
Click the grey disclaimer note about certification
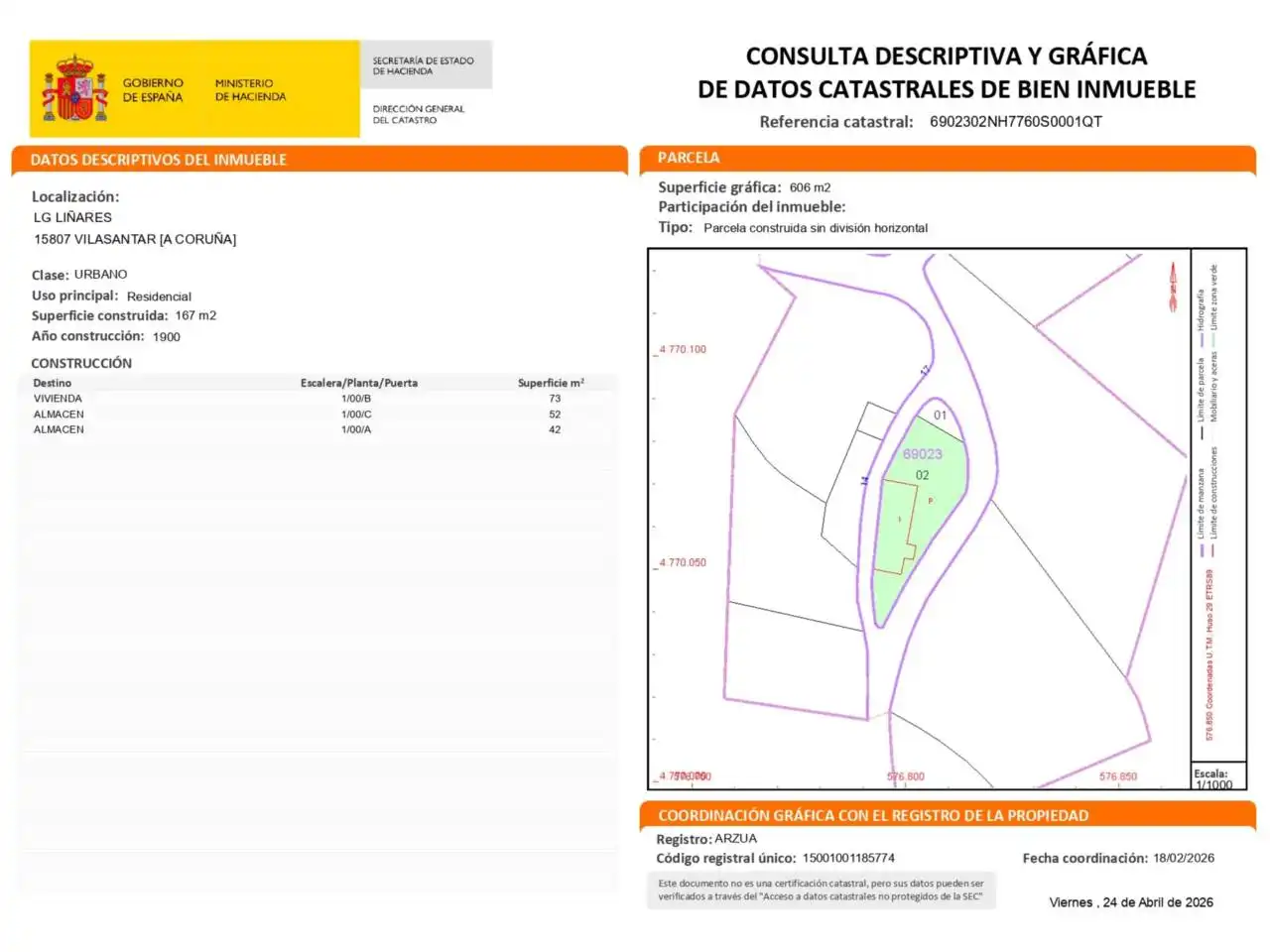[x=822, y=890]
